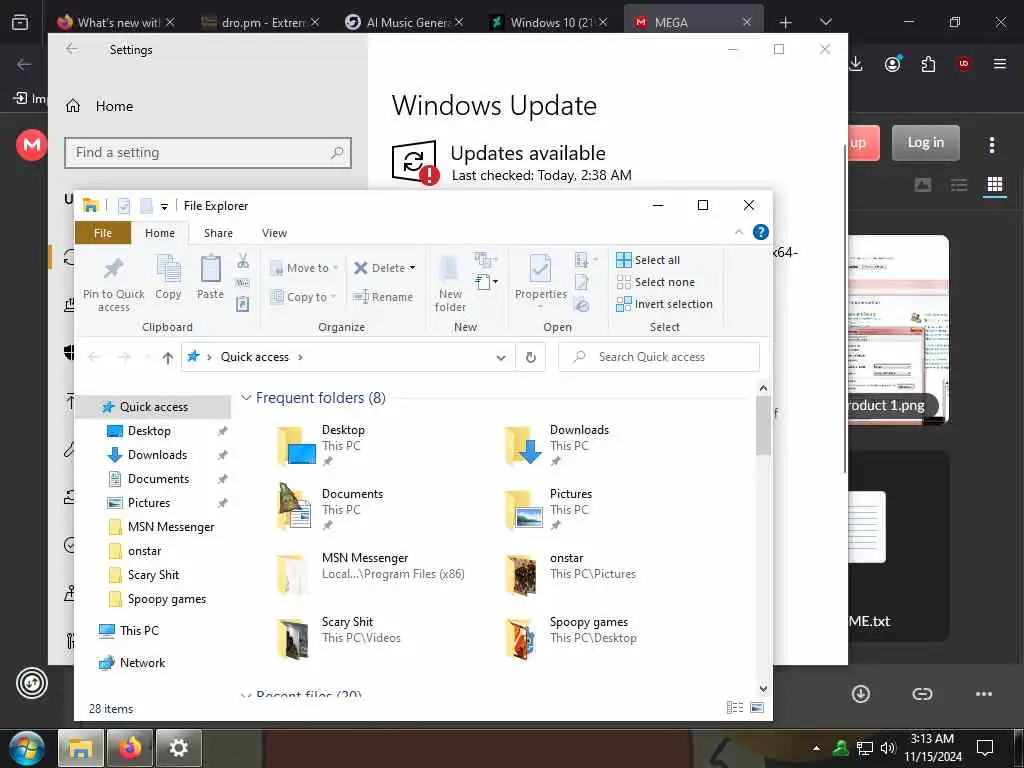Open Firefox list all tabs chevron
The height and width of the screenshot is (768, 1024).
coord(825,22)
